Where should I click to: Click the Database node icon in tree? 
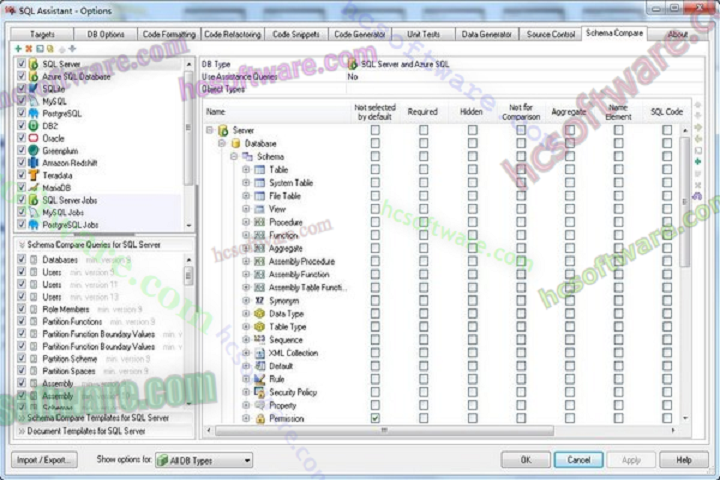236,143
